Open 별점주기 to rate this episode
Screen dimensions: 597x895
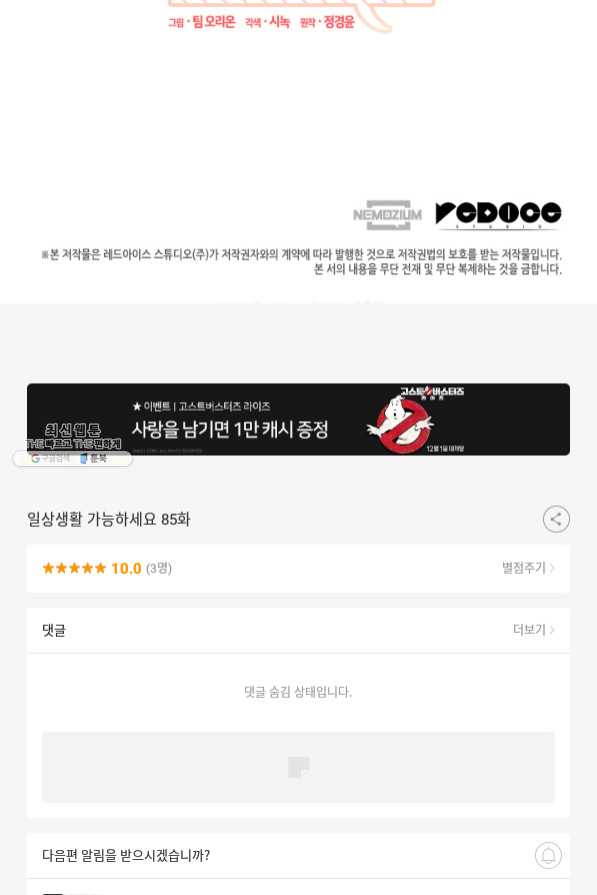point(528,568)
